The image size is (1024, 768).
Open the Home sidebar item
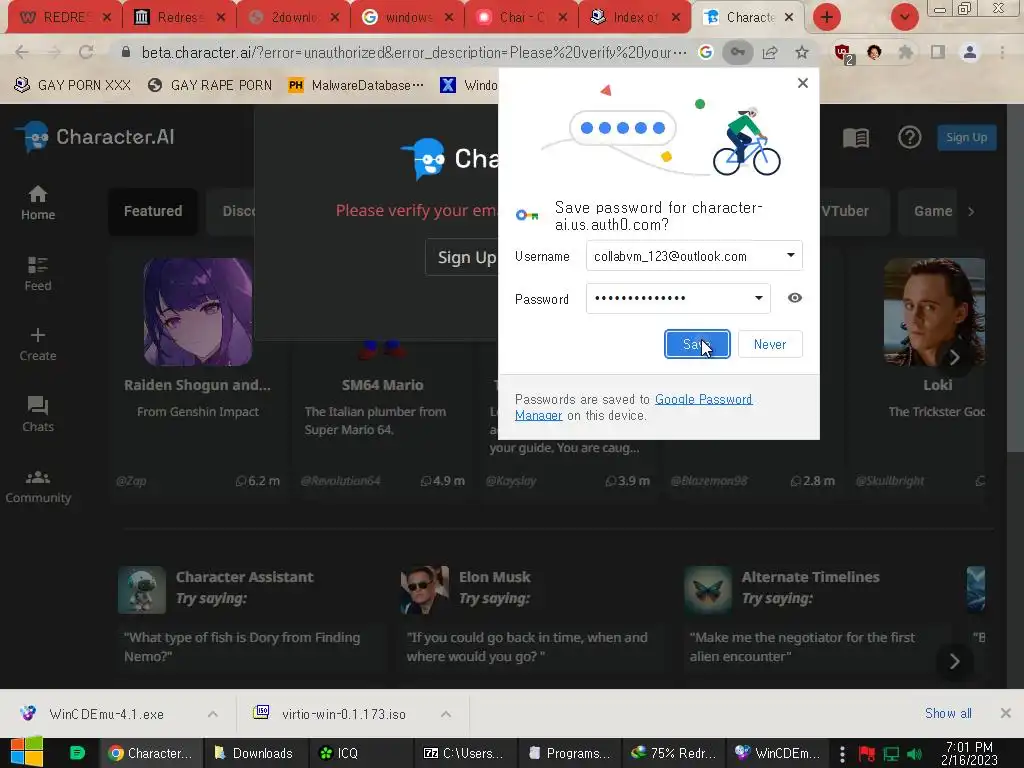point(38,203)
